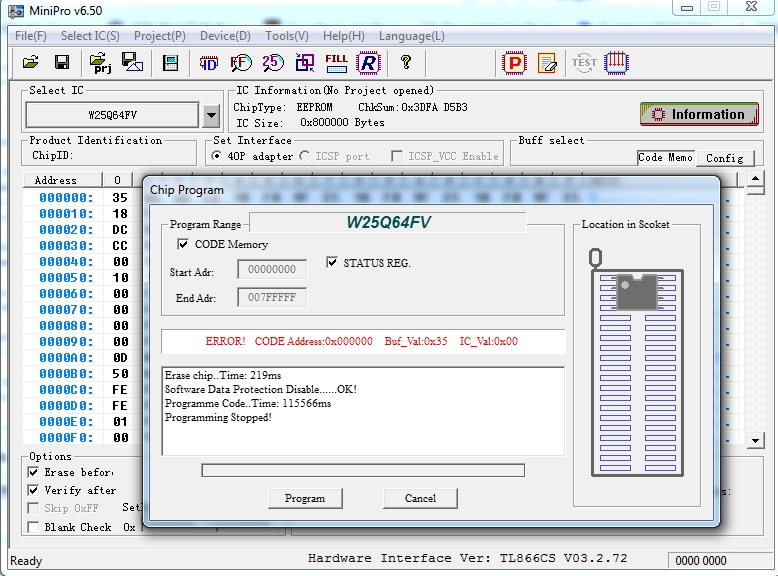The image size is (778, 576).
Task: Click hex value 50 at address 0000B0
Action: coord(120,374)
